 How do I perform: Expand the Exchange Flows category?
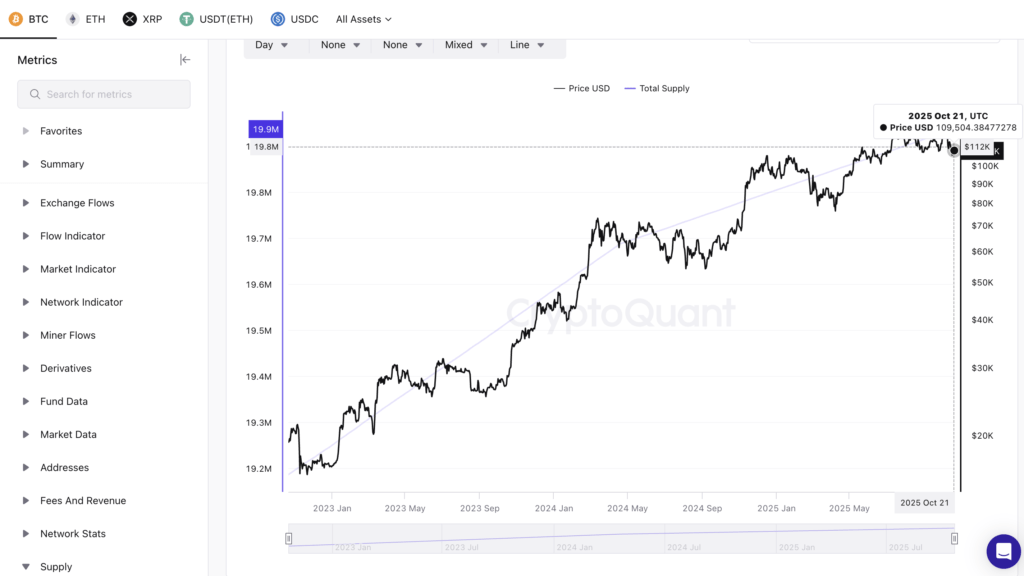click(77, 203)
